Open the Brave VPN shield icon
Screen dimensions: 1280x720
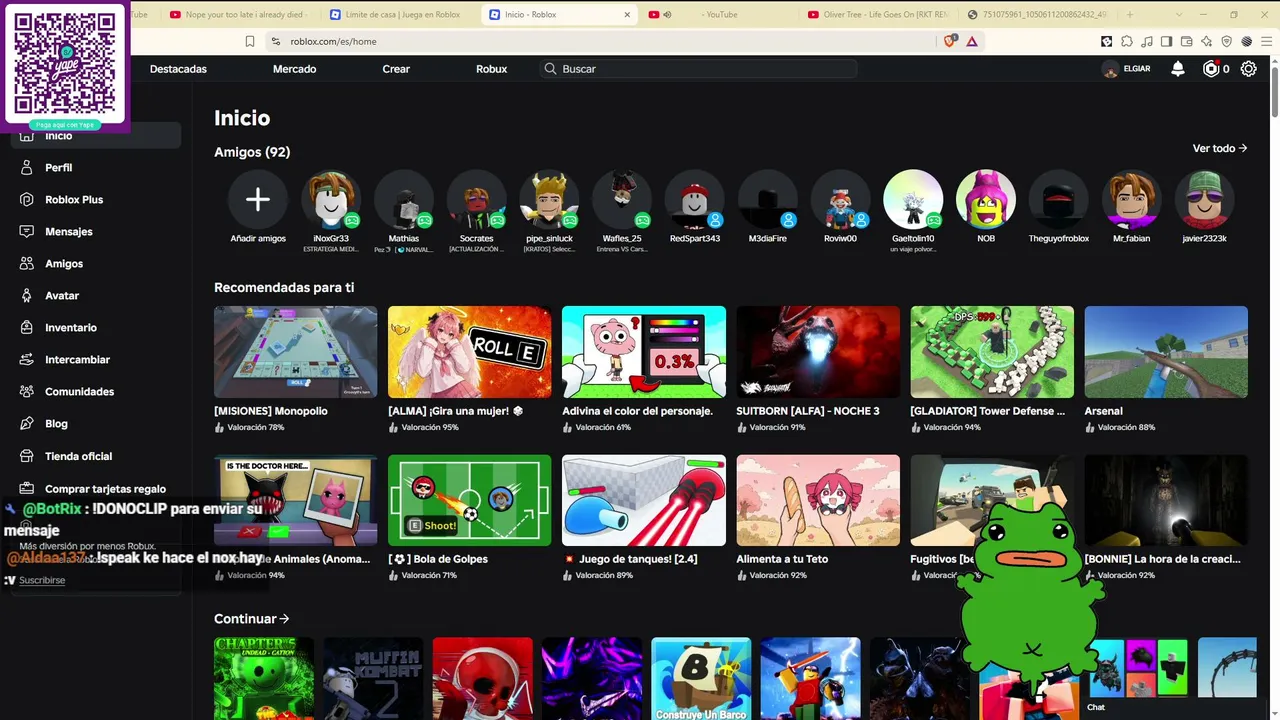pos(1227,41)
